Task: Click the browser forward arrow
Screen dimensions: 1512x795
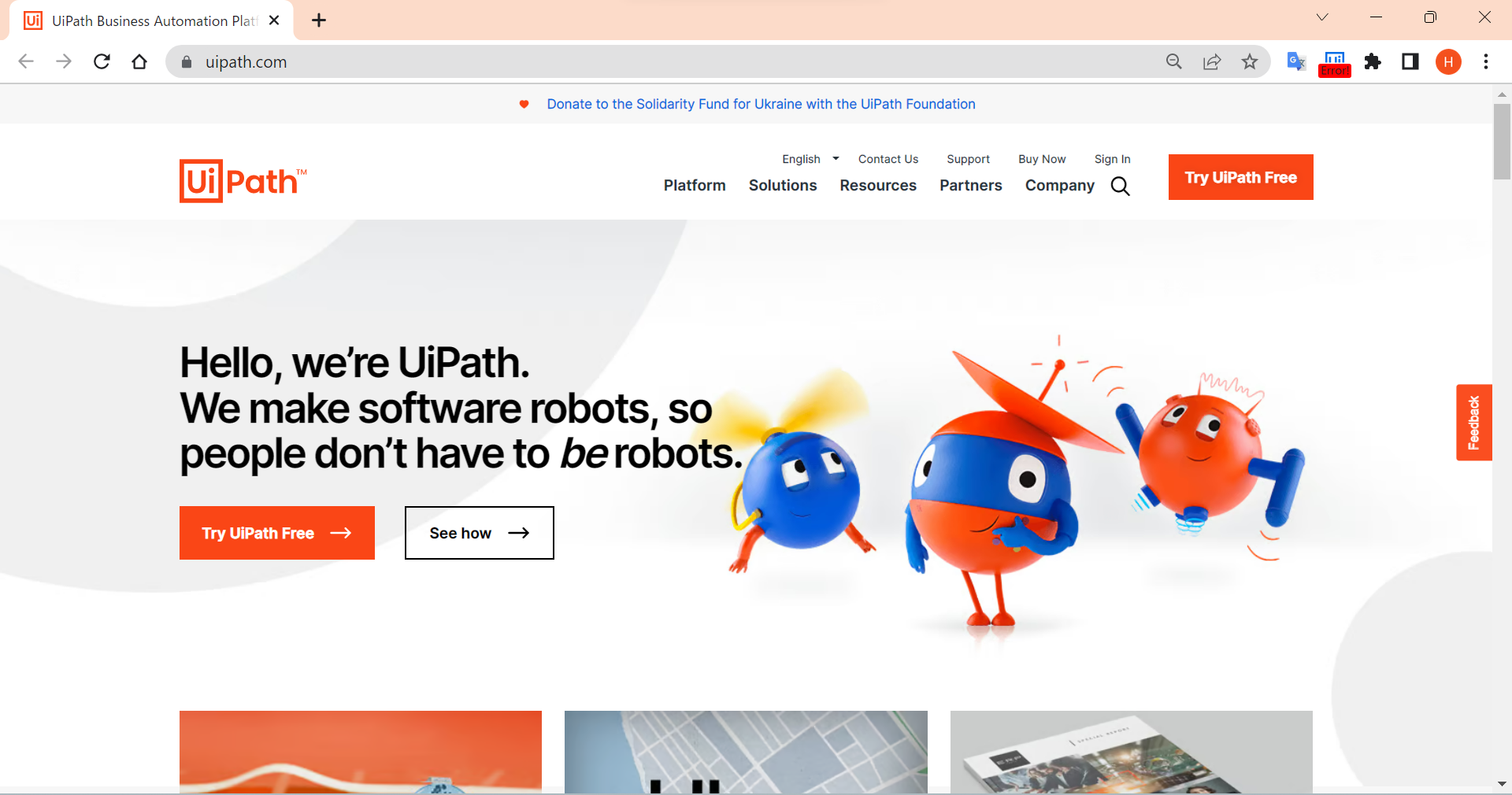Action: [x=64, y=61]
